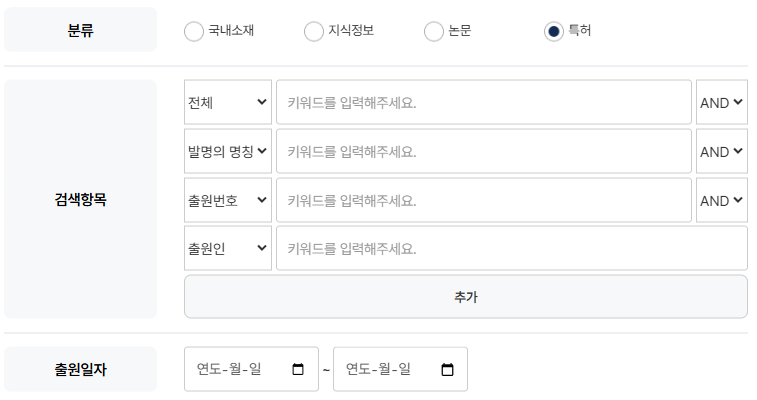Open the 발명의 명칭 field dropdown
The height and width of the screenshot is (400, 757).
click(x=228, y=151)
